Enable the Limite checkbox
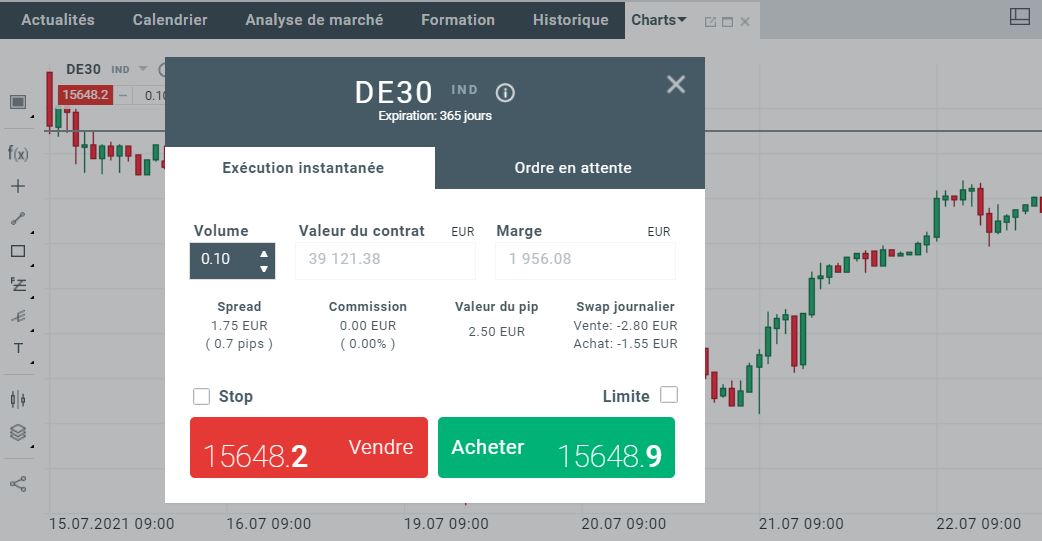Screen dimensions: 1042x541 pos(669,395)
